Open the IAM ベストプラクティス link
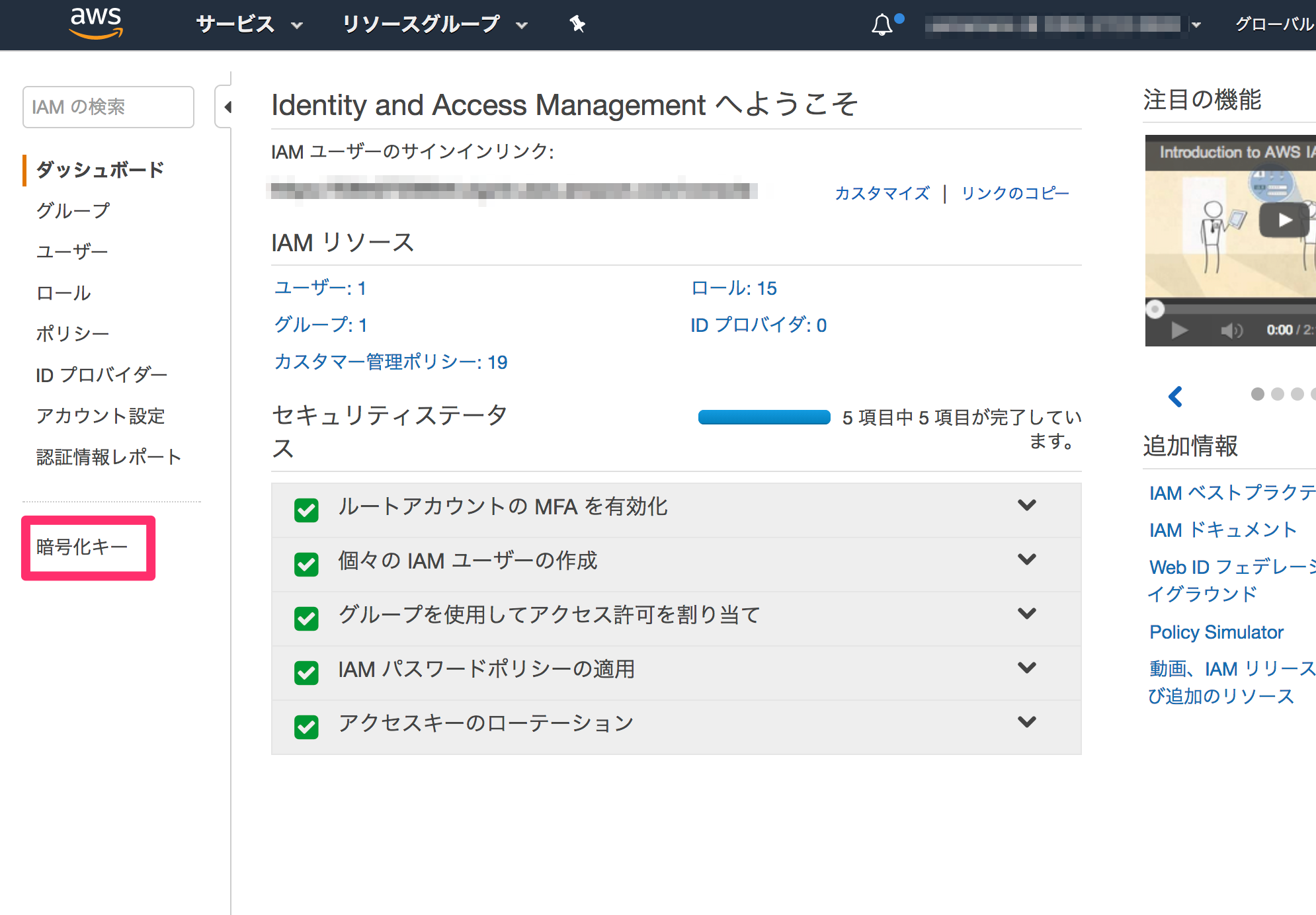The height and width of the screenshot is (915, 1316). coord(1233,493)
